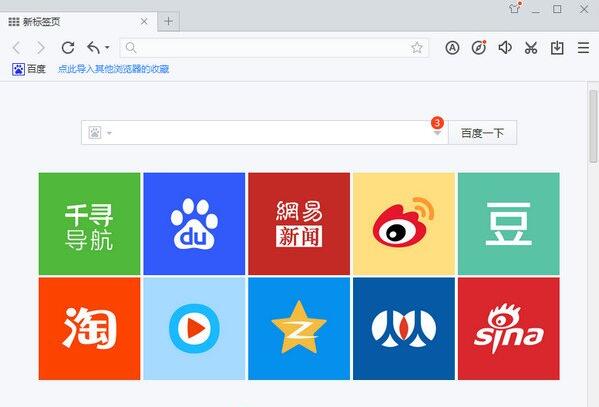Screen dimensions: 599x407
Task: Open the hamburger main menu
Action: tap(583, 48)
